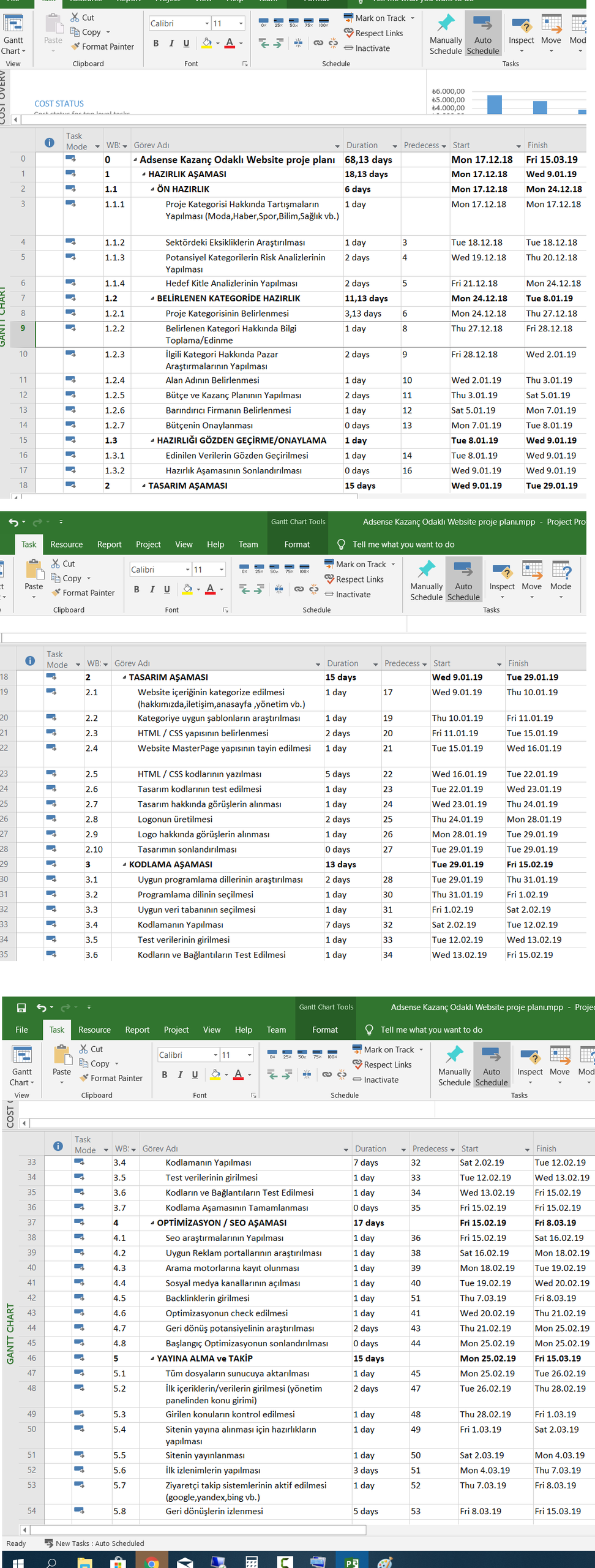Click task mode icon in the 'Logonun üretilmesi' row
595x1568 pixels.
point(51,818)
